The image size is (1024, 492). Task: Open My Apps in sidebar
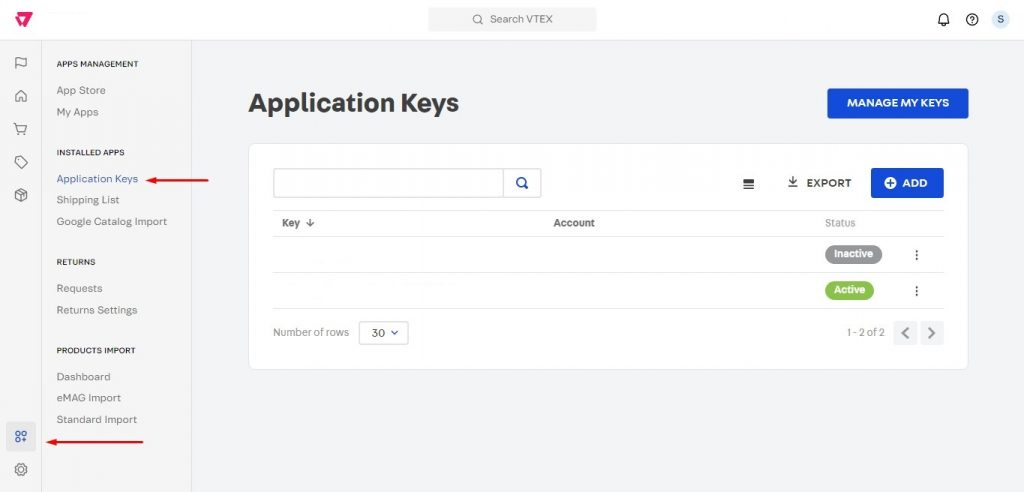[x=78, y=112]
